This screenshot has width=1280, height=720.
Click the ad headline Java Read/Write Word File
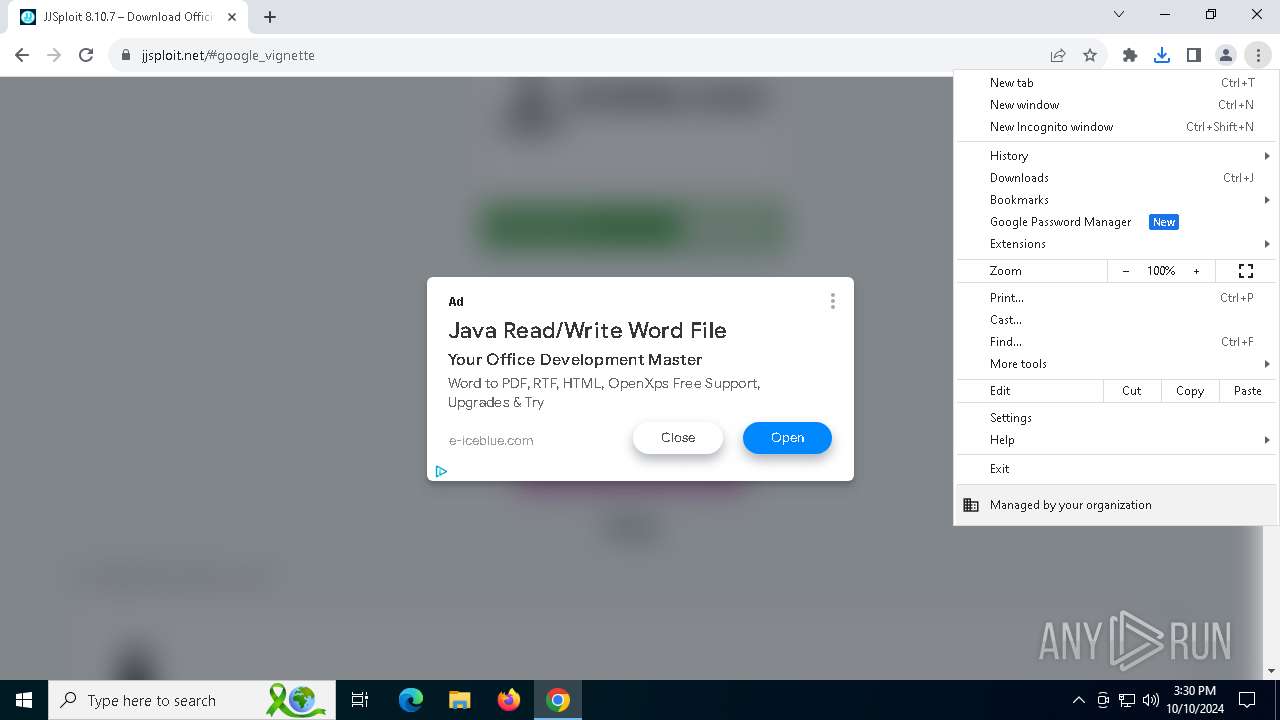(587, 330)
